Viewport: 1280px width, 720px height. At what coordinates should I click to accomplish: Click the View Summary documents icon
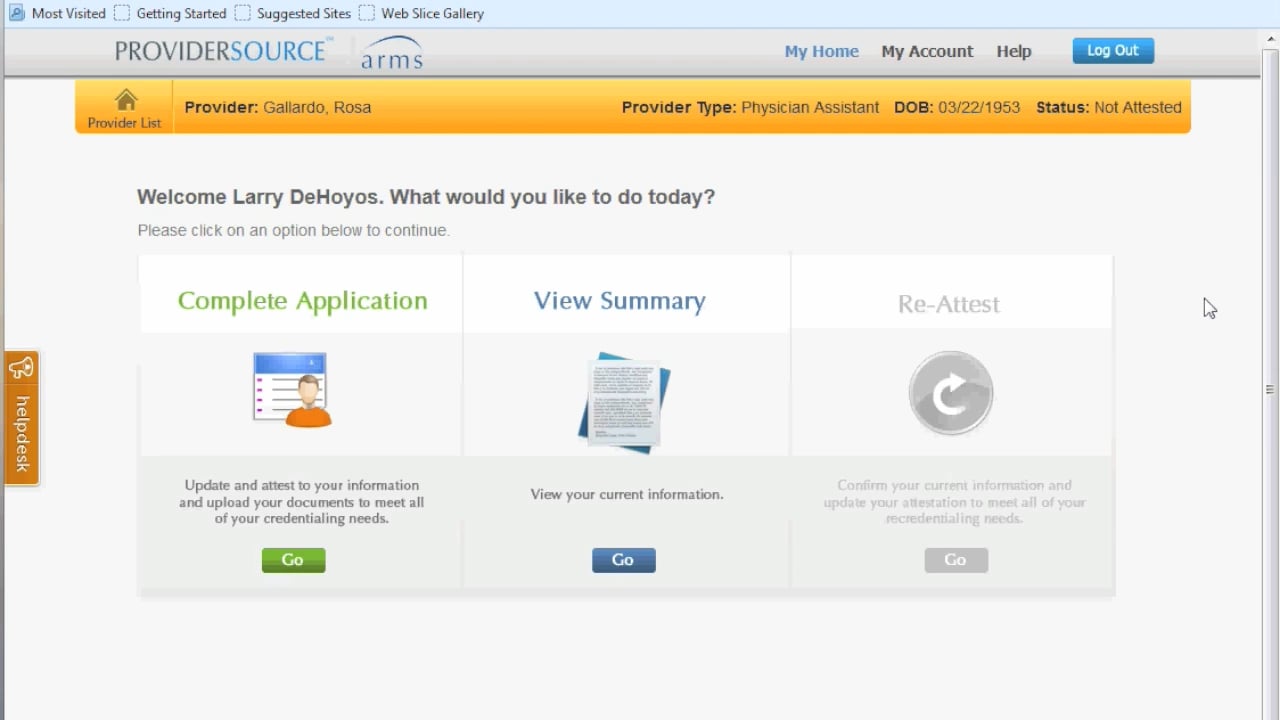[624, 402]
